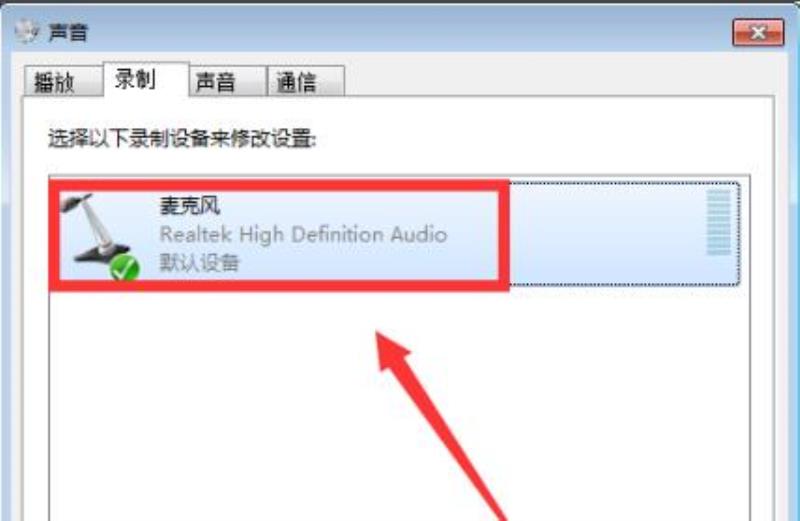Close the 声音 dialog window
Screen dimensions: 800x521
tap(758, 33)
